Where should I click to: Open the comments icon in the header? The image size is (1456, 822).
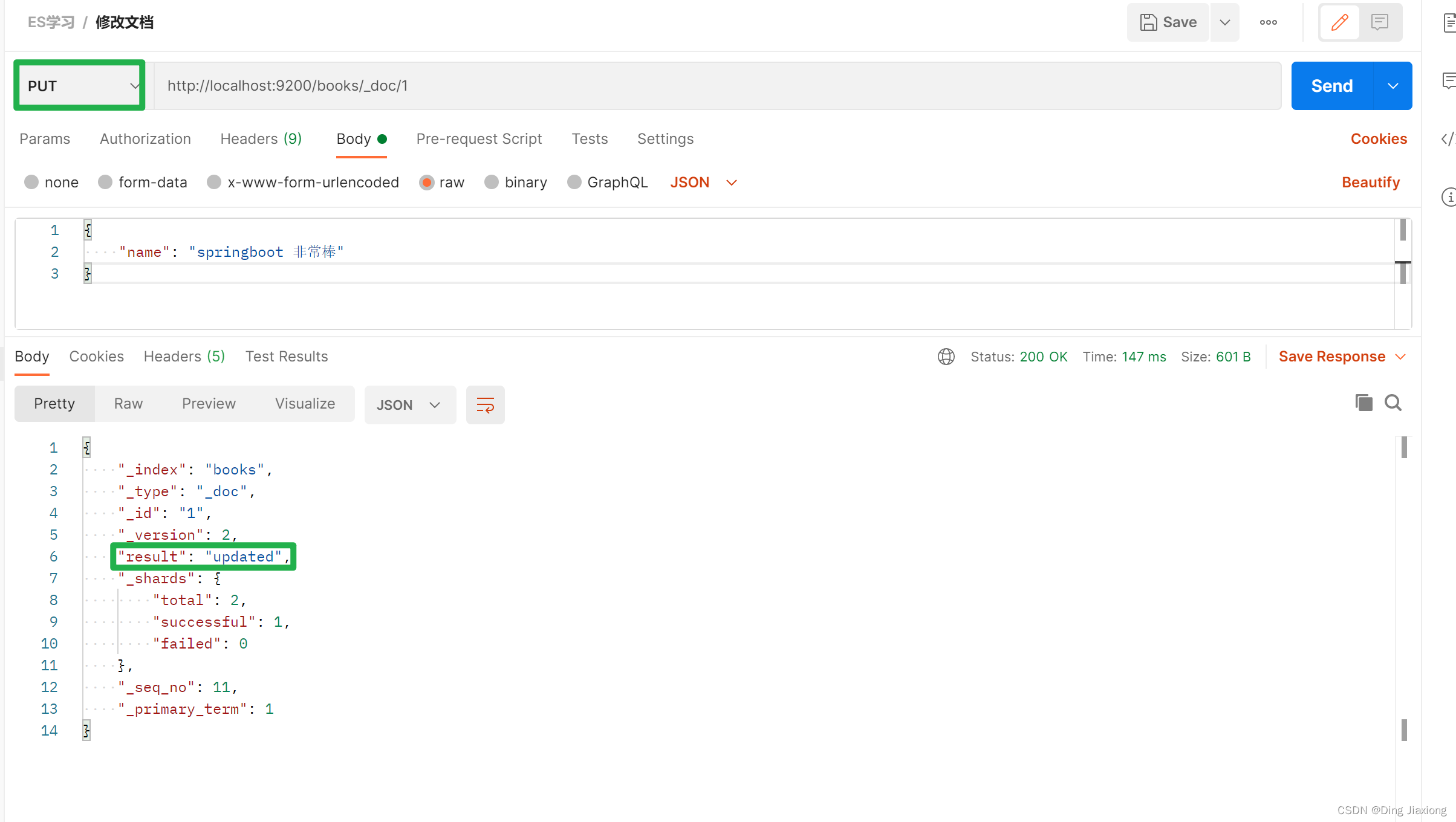coord(1380,22)
